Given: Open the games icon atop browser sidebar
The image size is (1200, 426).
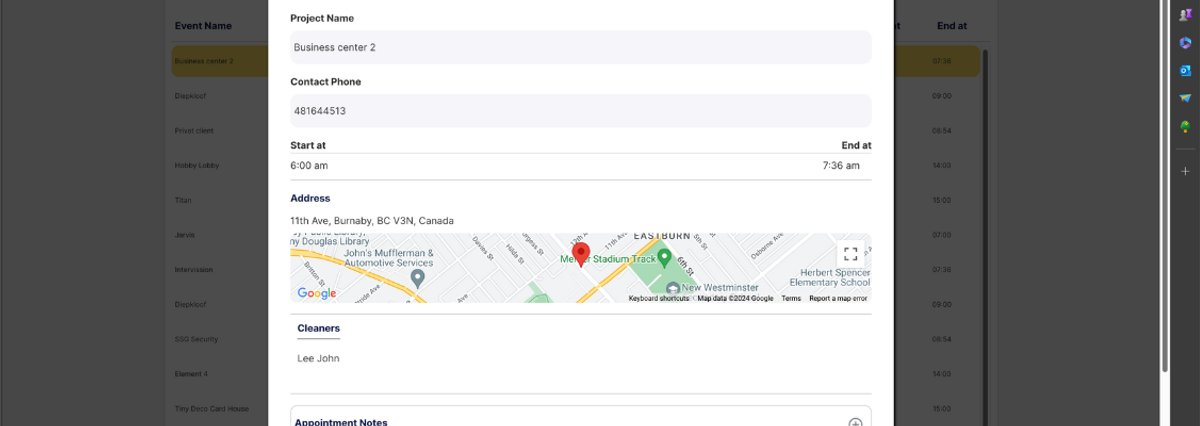Looking at the screenshot, I should pyautogui.click(x=1185, y=14).
